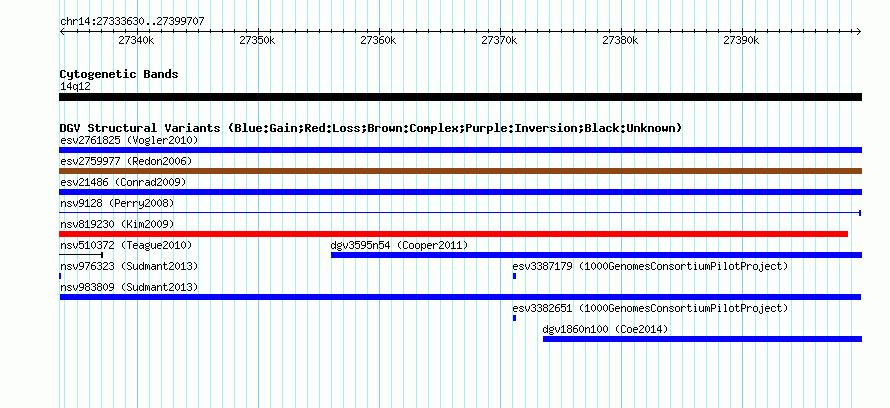Screen dimensions: 890x408
Task: Click the small esv3387179 variant marker
Action: click(514, 276)
